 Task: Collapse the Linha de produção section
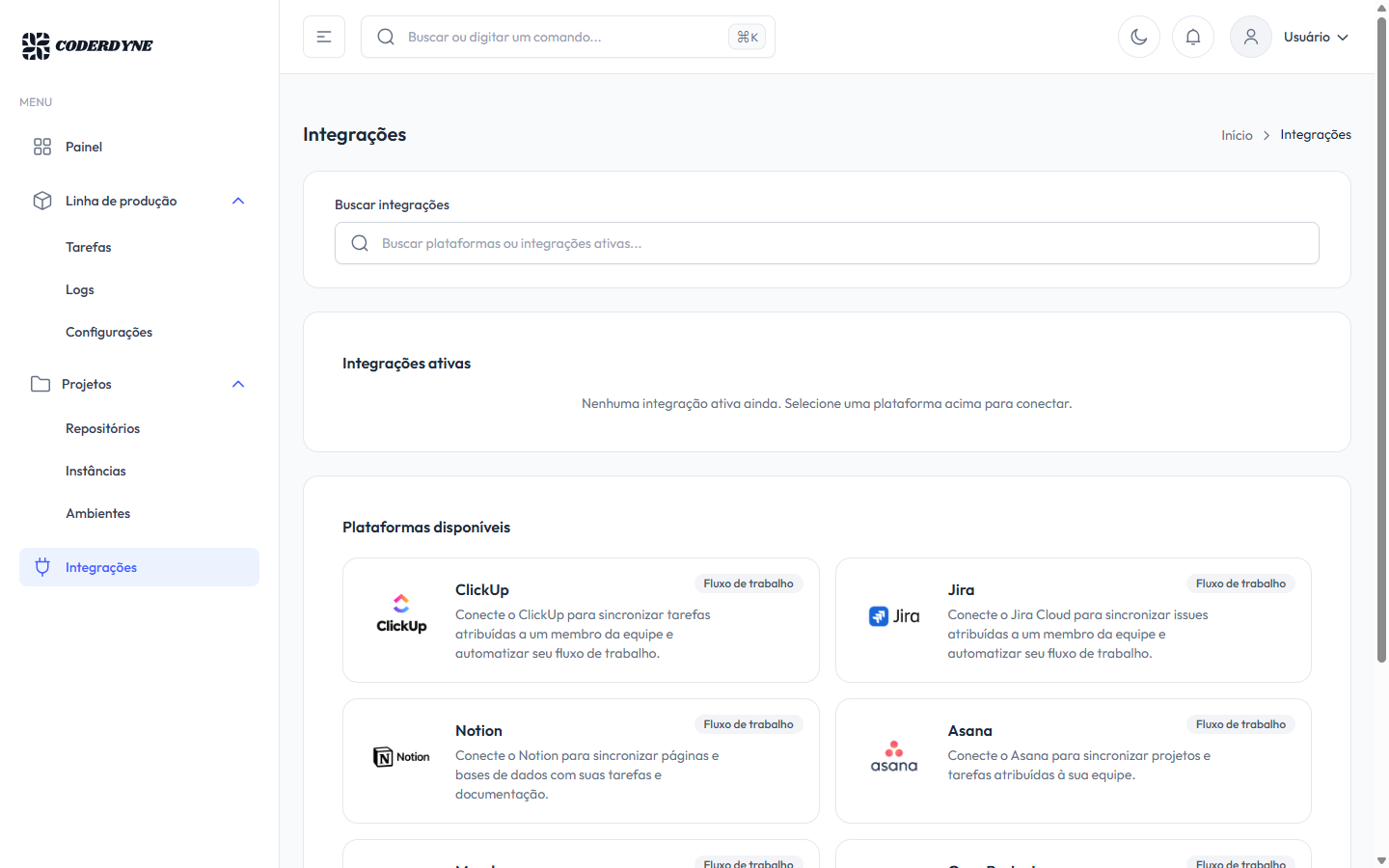pyautogui.click(x=238, y=201)
